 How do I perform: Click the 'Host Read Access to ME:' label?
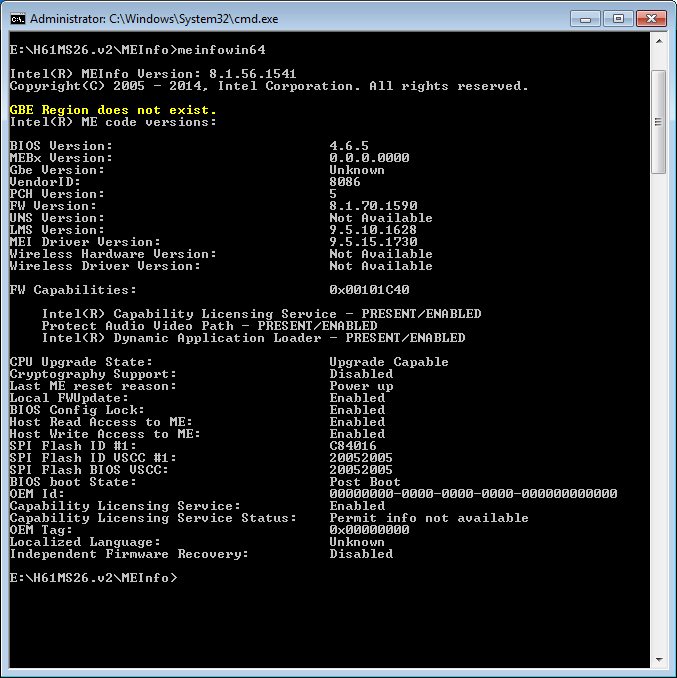tap(101, 422)
